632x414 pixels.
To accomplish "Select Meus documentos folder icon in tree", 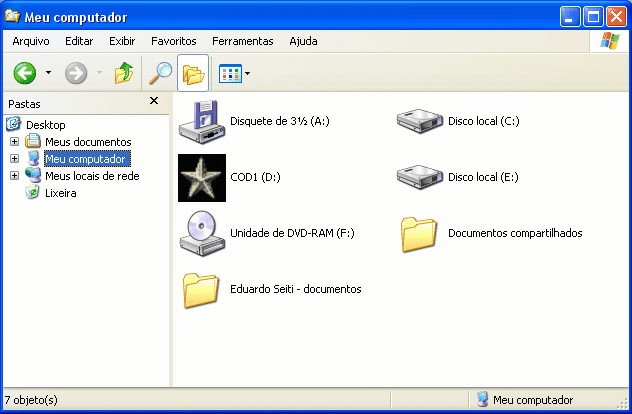I will tap(33, 141).
